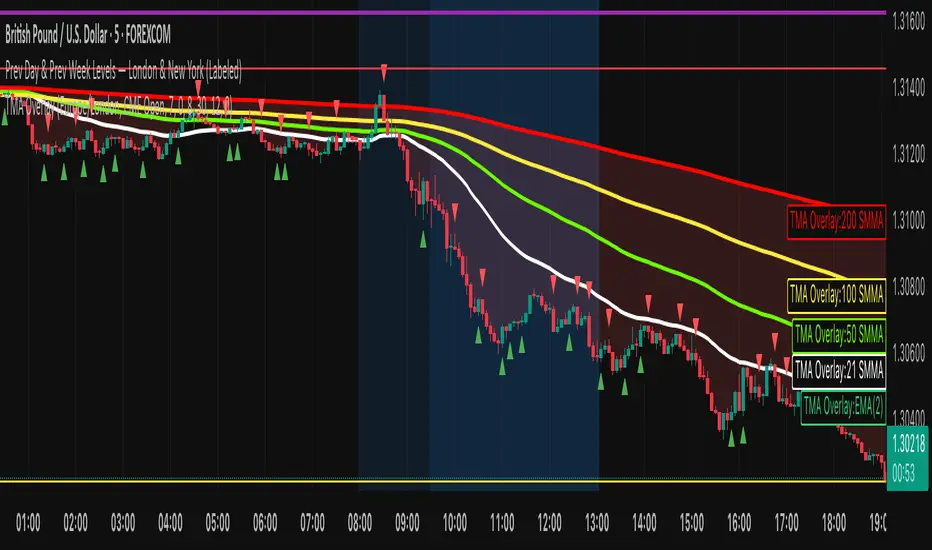This screenshot has width=932, height=550.
Task: Click the 03:00 time axis label
Action: coord(123,523)
